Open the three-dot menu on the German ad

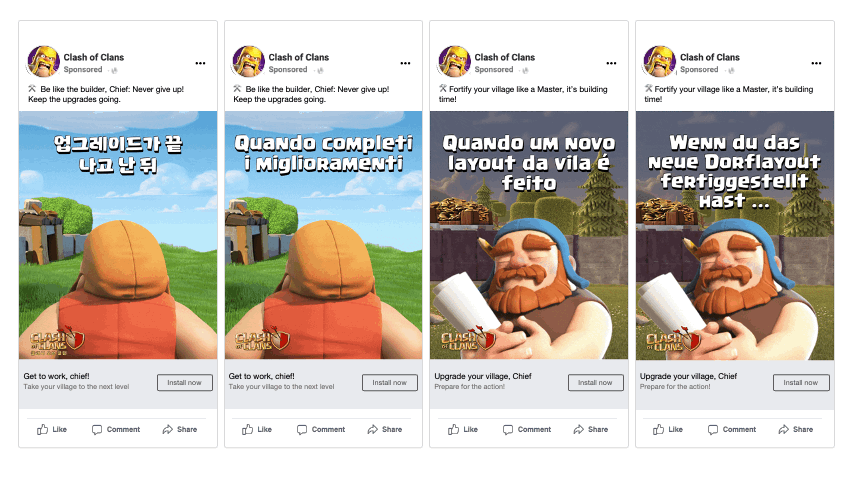coord(817,63)
